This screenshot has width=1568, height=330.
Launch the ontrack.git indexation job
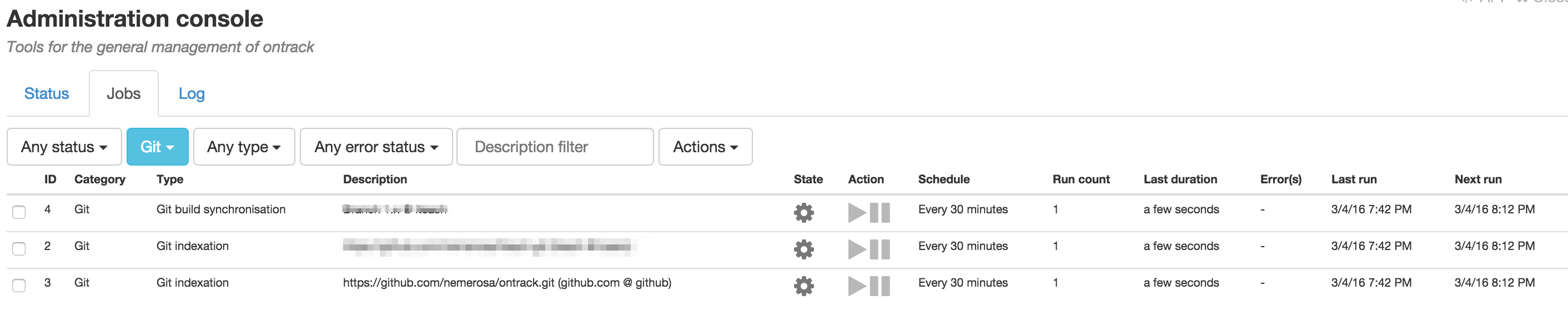(856, 286)
